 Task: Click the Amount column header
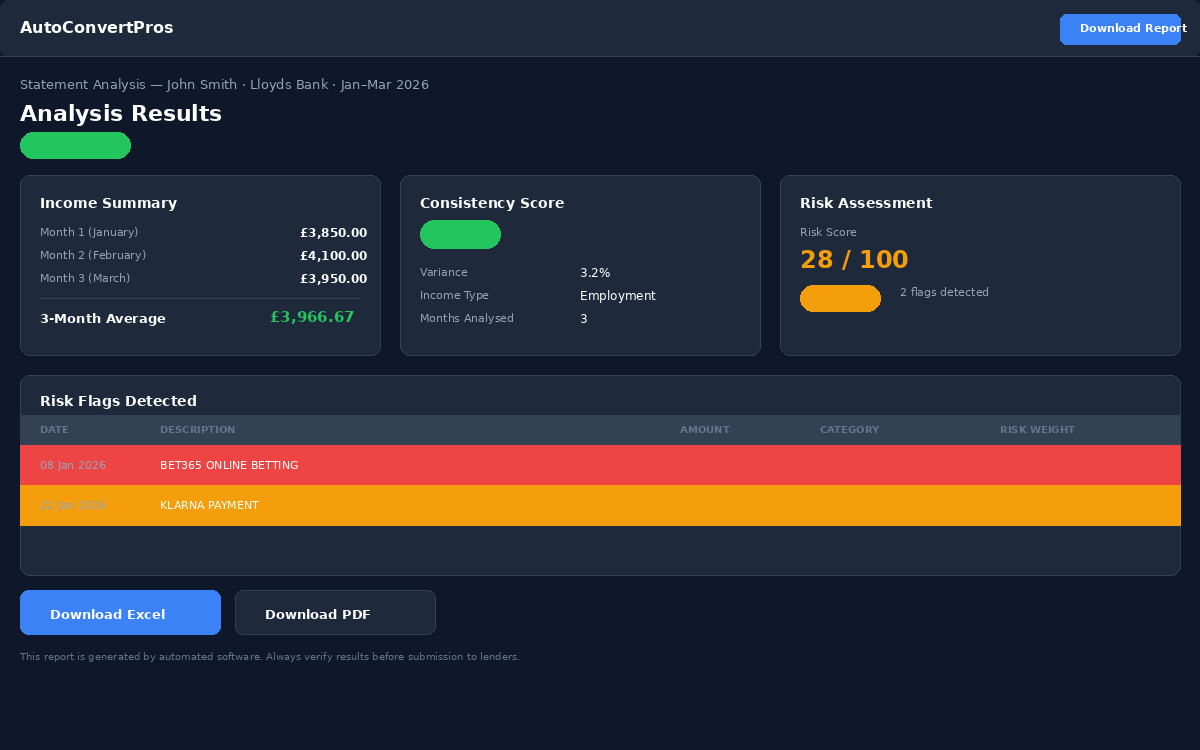tap(704, 430)
